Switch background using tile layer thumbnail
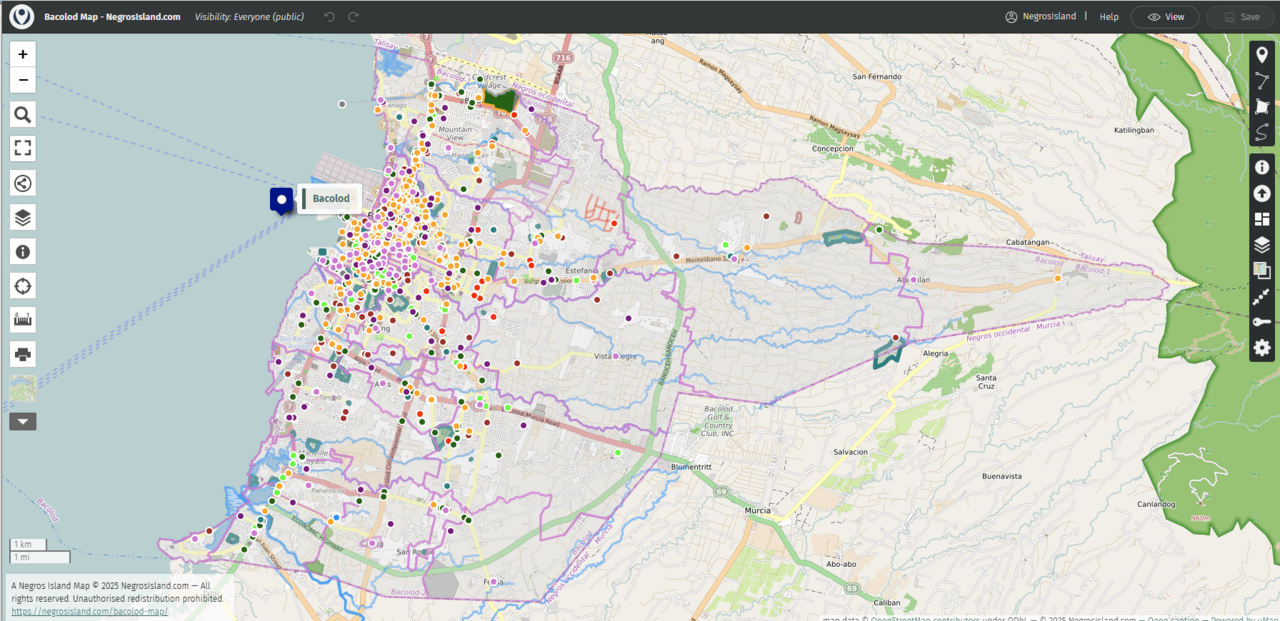Image resolution: width=1280 pixels, height=621 pixels. (23, 388)
